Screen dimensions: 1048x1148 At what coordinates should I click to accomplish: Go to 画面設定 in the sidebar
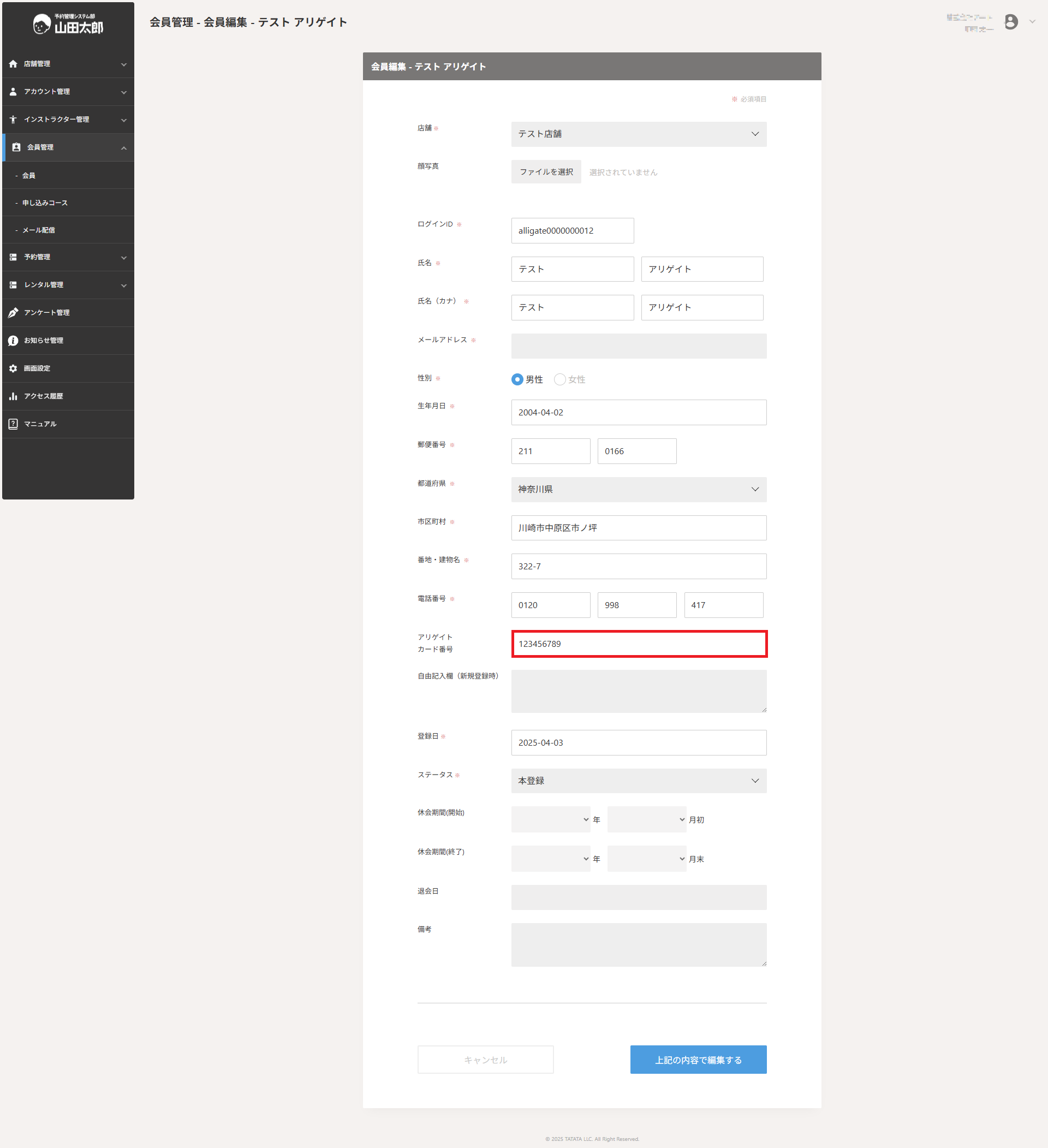click(68, 368)
